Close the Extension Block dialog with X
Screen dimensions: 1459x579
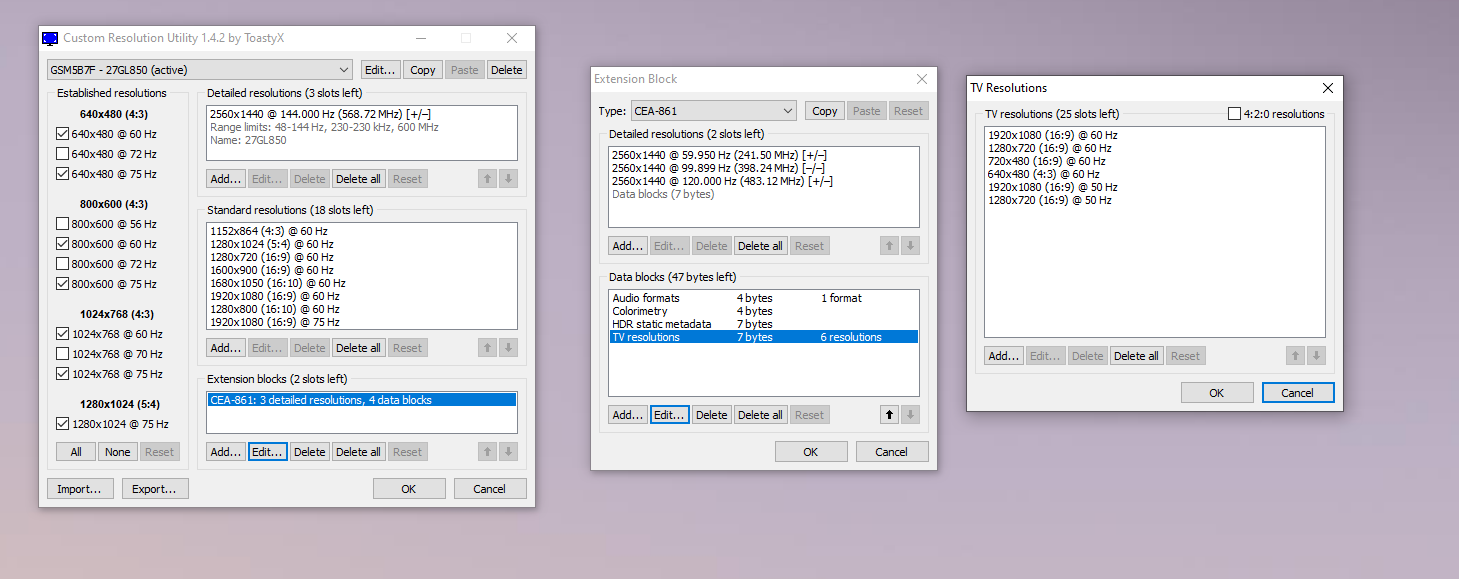coord(921,79)
